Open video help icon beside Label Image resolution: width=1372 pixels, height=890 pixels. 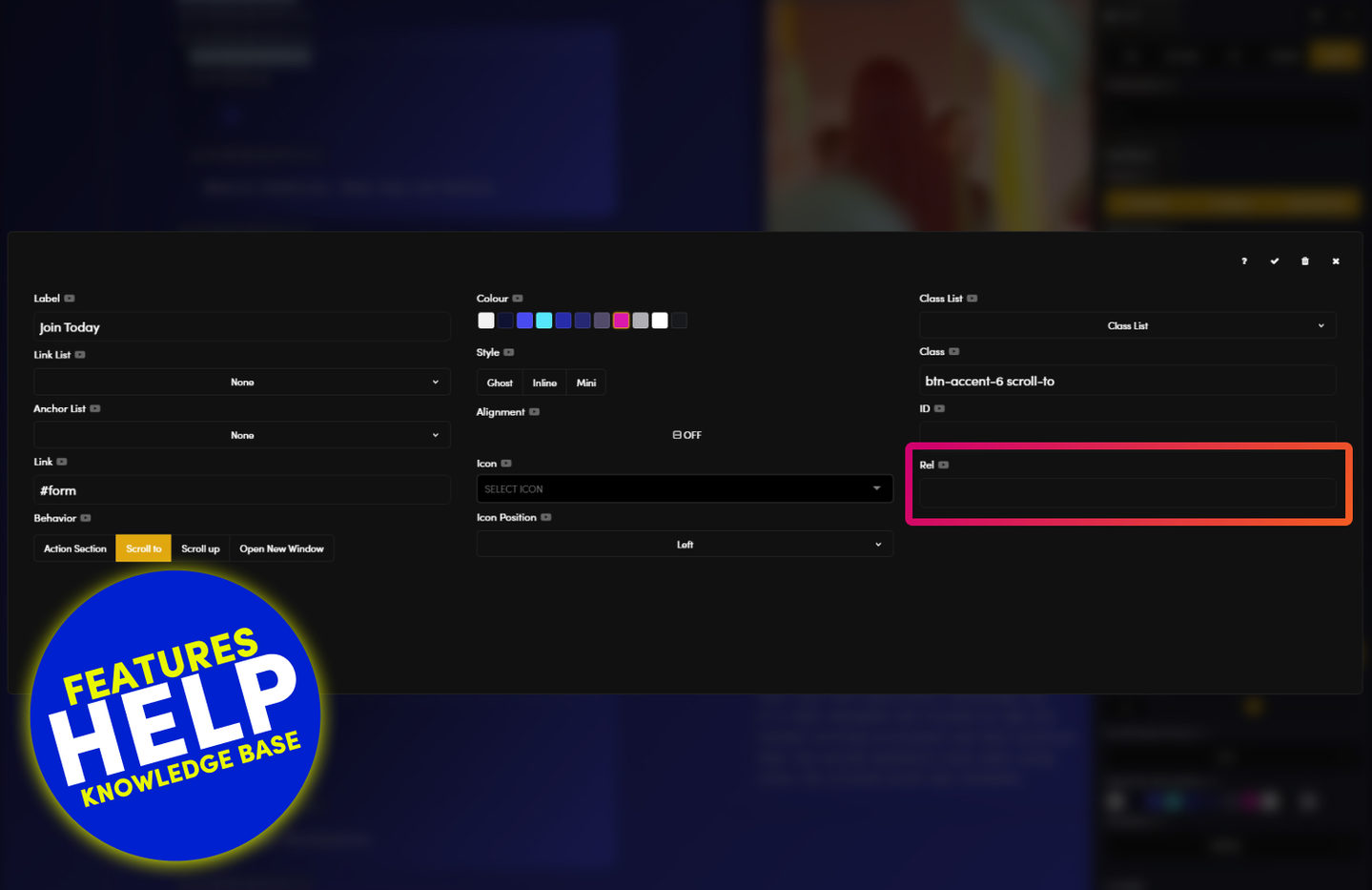(x=70, y=299)
